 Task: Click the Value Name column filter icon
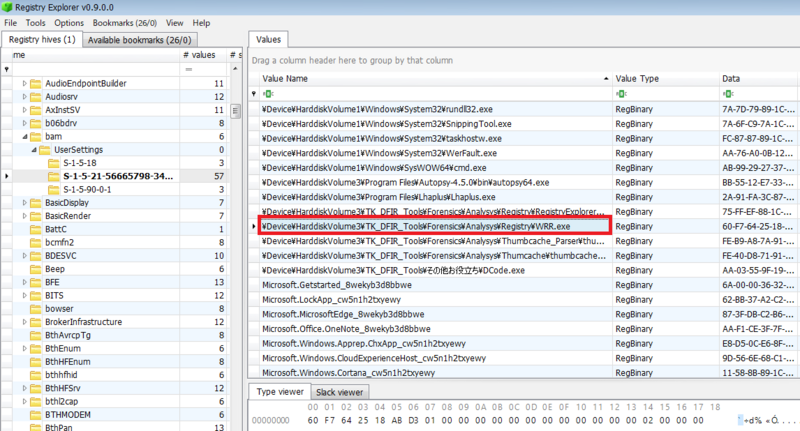[x=268, y=94]
